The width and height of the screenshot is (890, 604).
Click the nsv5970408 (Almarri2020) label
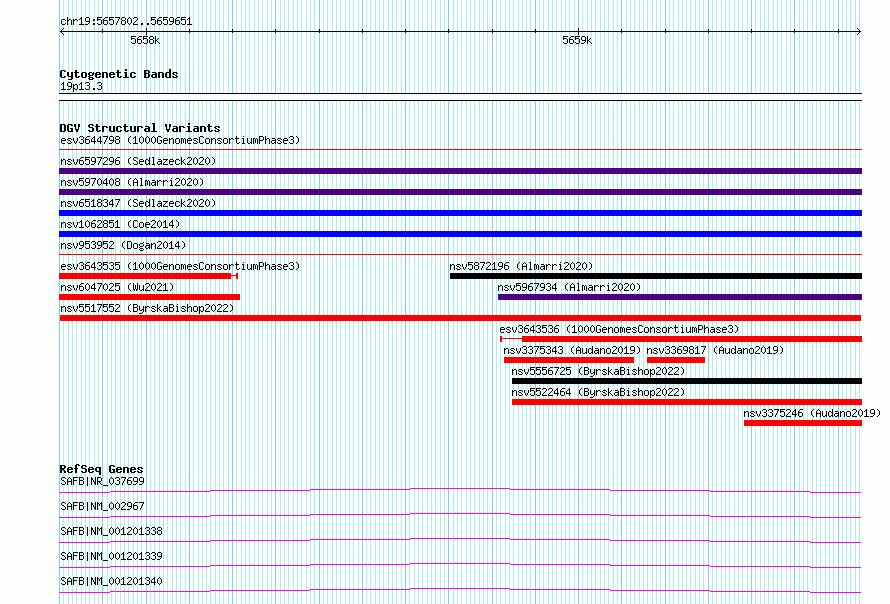132,182
